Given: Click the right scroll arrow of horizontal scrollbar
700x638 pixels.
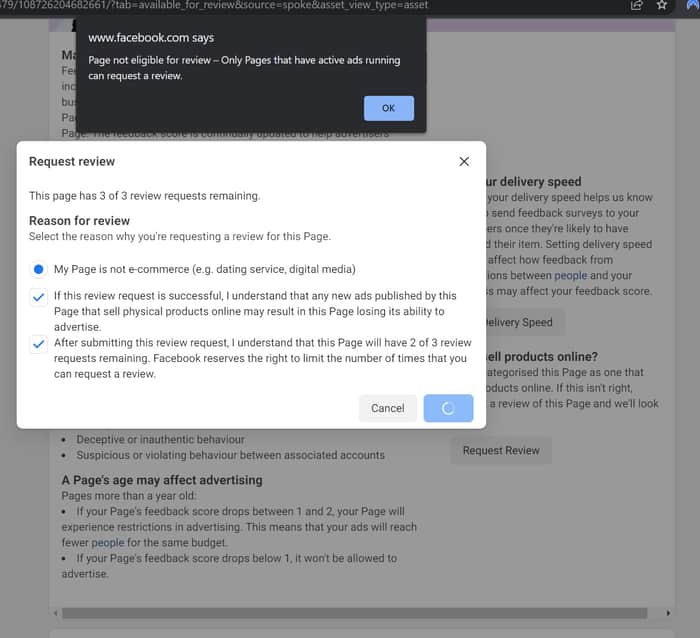Looking at the screenshot, I should [x=668, y=613].
